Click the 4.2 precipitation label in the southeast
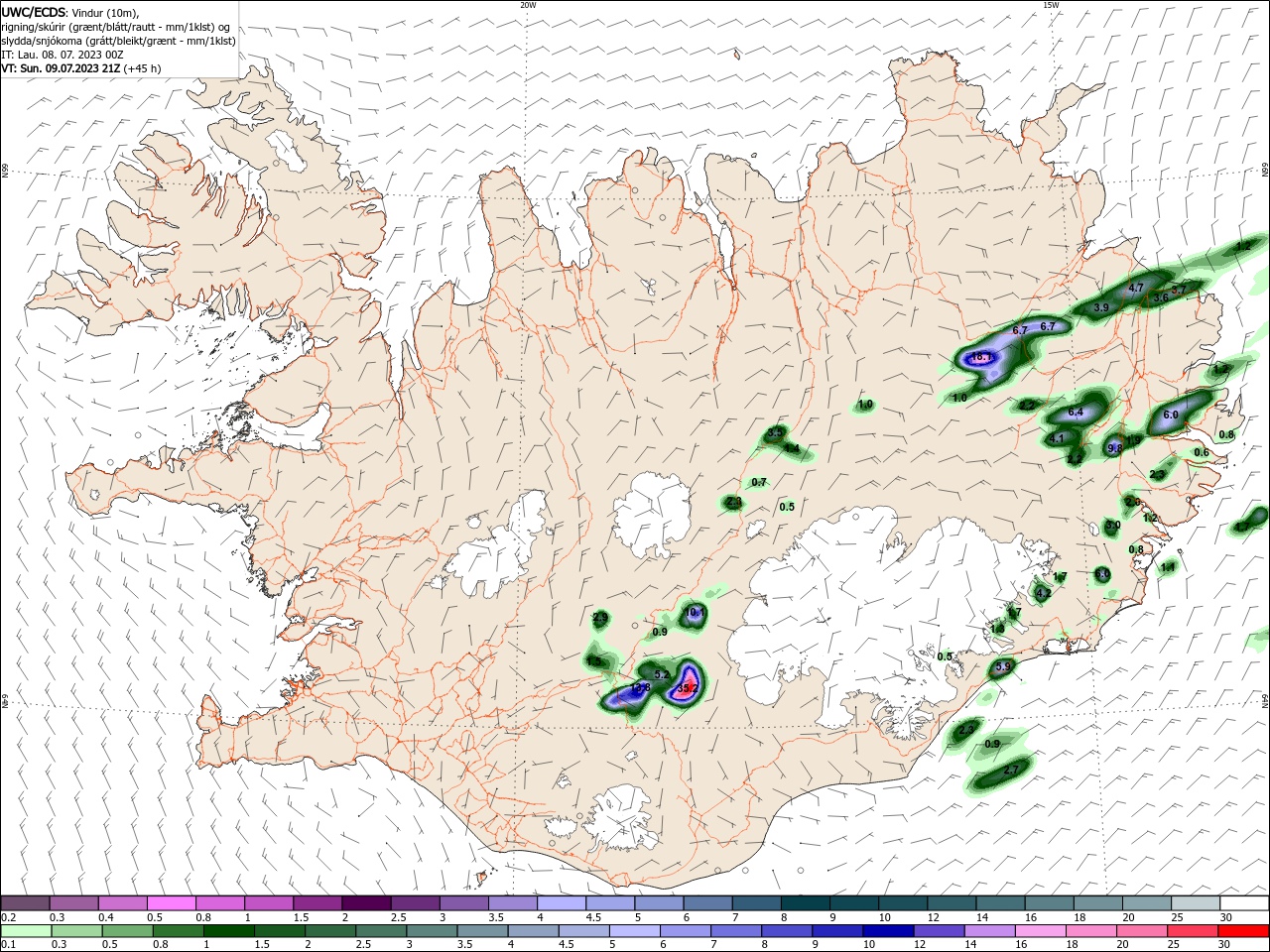This screenshot has height=952, width=1270. (x=1043, y=593)
